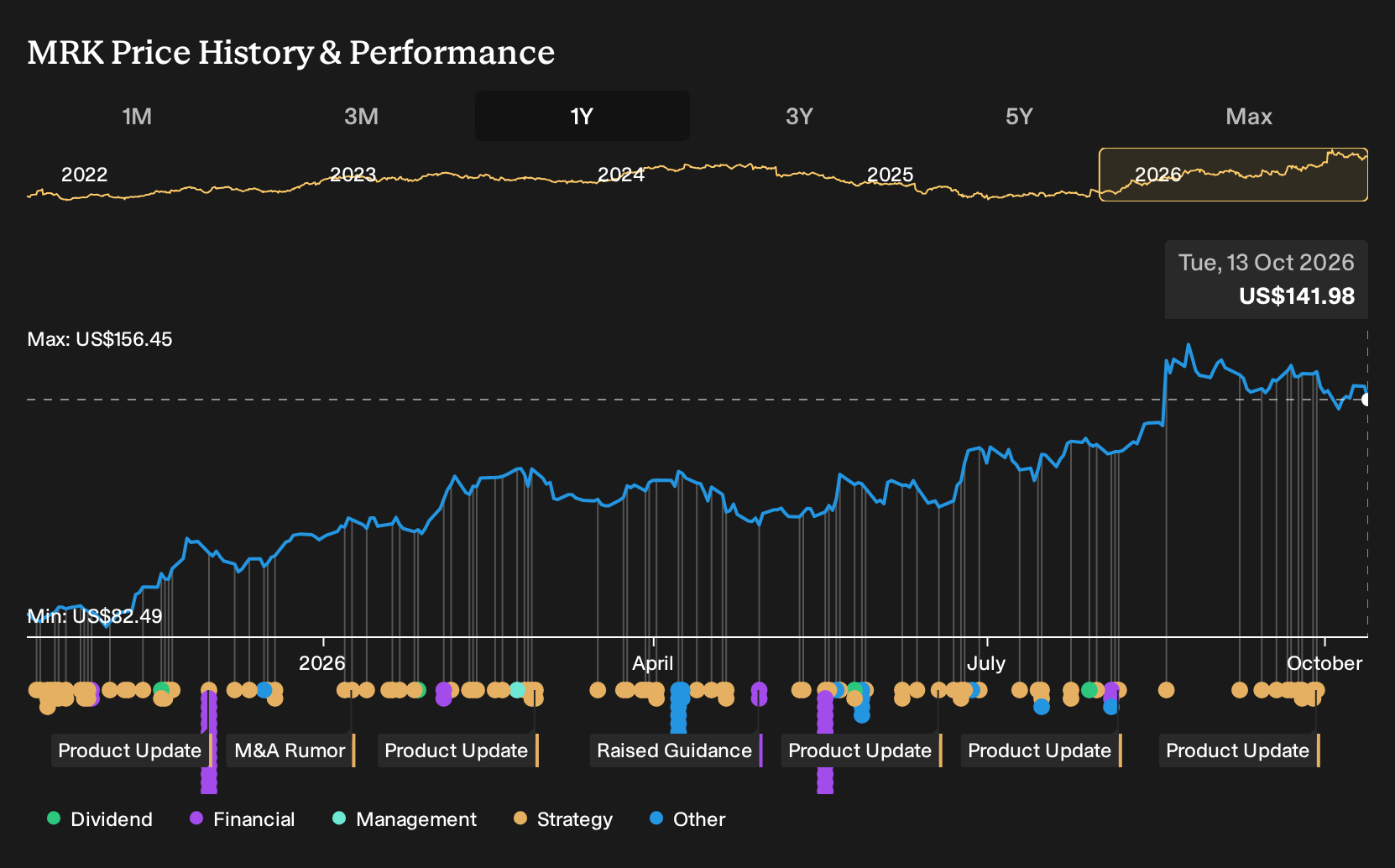Select the 1M time range tab

pyautogui.click(x=137, y=116)
